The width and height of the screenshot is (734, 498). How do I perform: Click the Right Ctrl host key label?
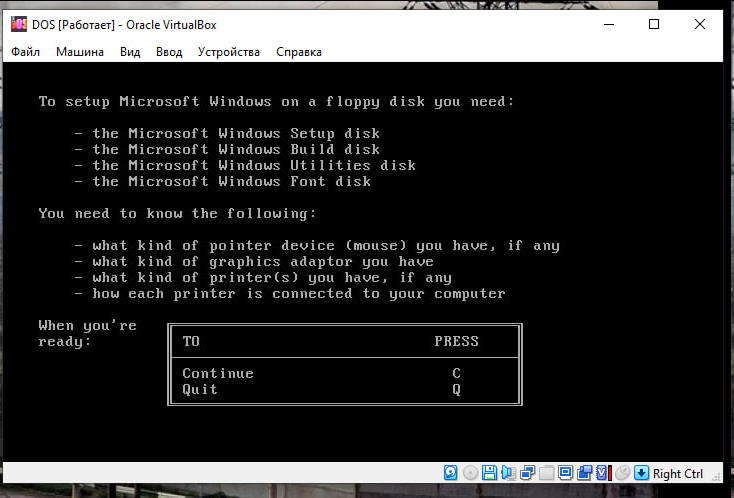[x=678, y=474]
